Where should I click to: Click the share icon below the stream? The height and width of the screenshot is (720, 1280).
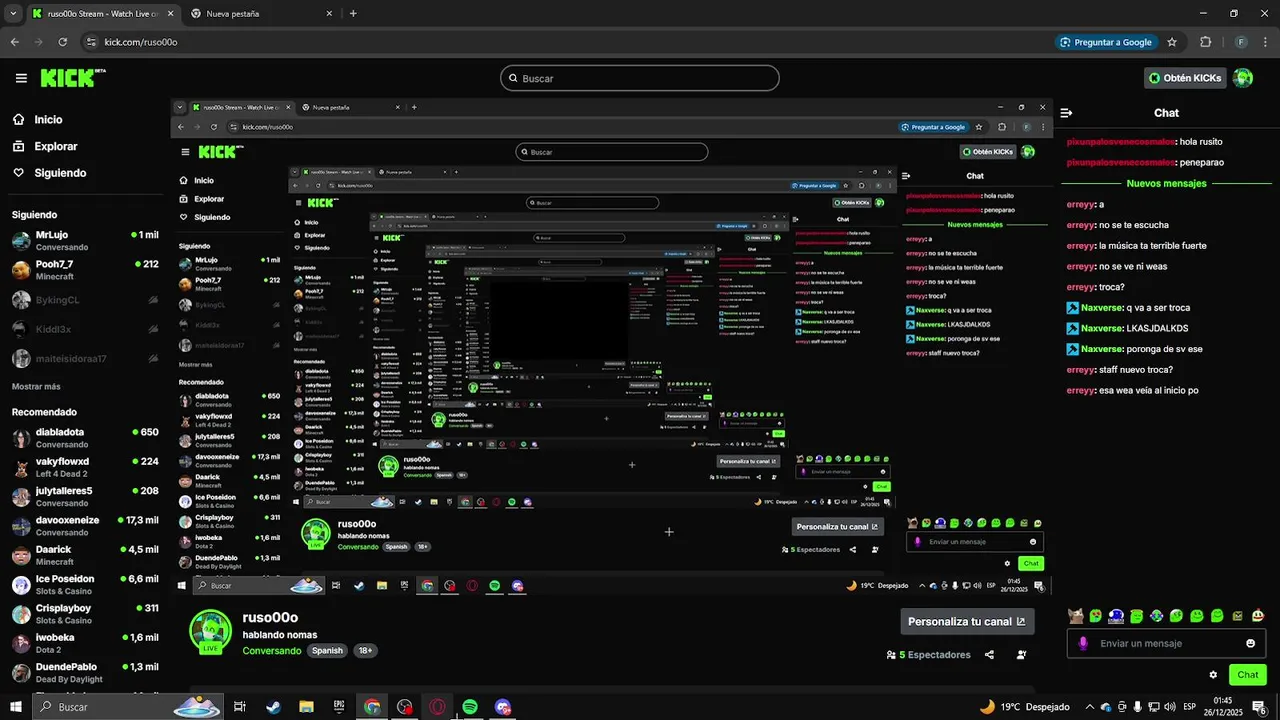(989, 655)
